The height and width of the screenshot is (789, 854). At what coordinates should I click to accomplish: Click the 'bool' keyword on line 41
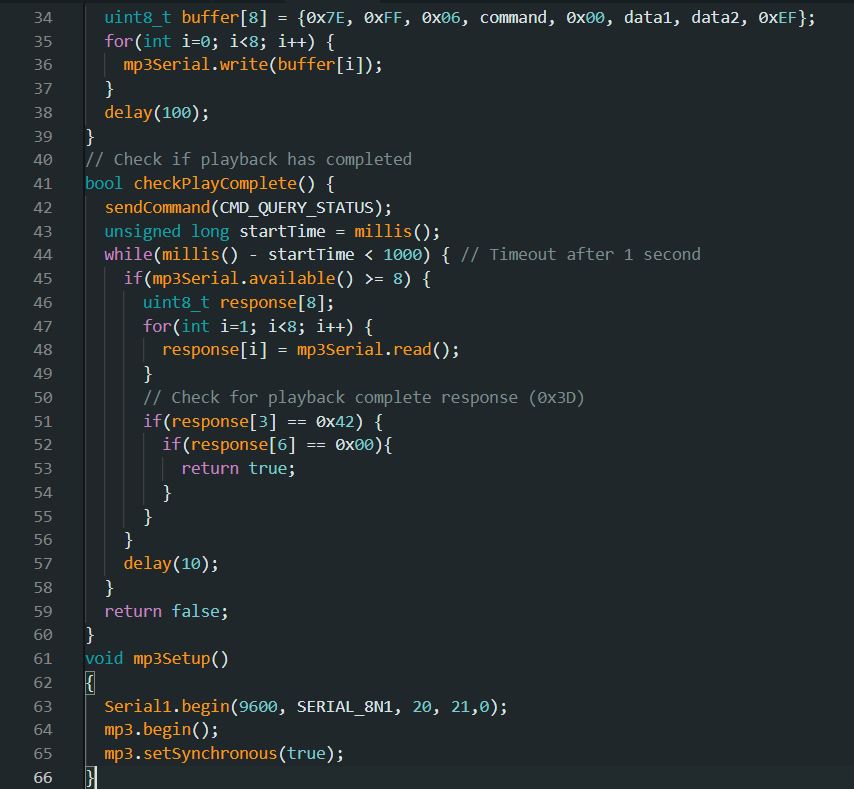(x=103, y=184)
